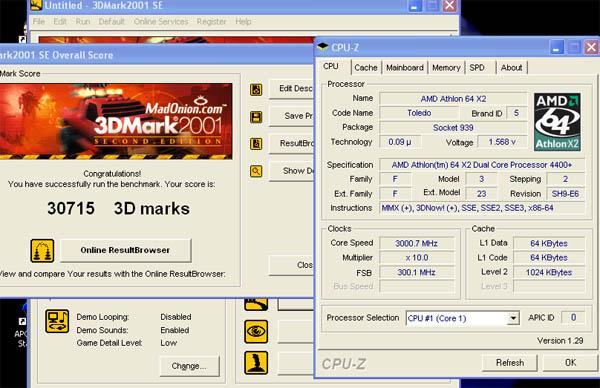Image resolution: width=600 pixels, height=388 pixels.
Task: Click the Close button in score dialog
Action: (x=292, y=265)
